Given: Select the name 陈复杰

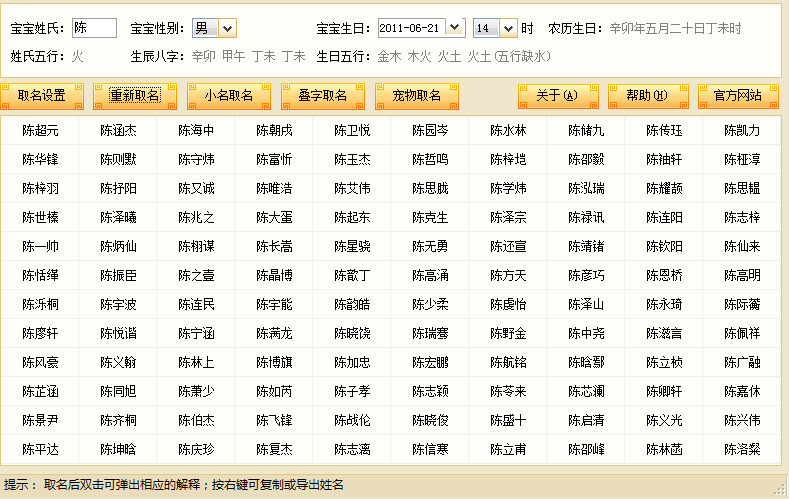Looking at the screenshot, I should pyautogui.click(x=274, y=449).
